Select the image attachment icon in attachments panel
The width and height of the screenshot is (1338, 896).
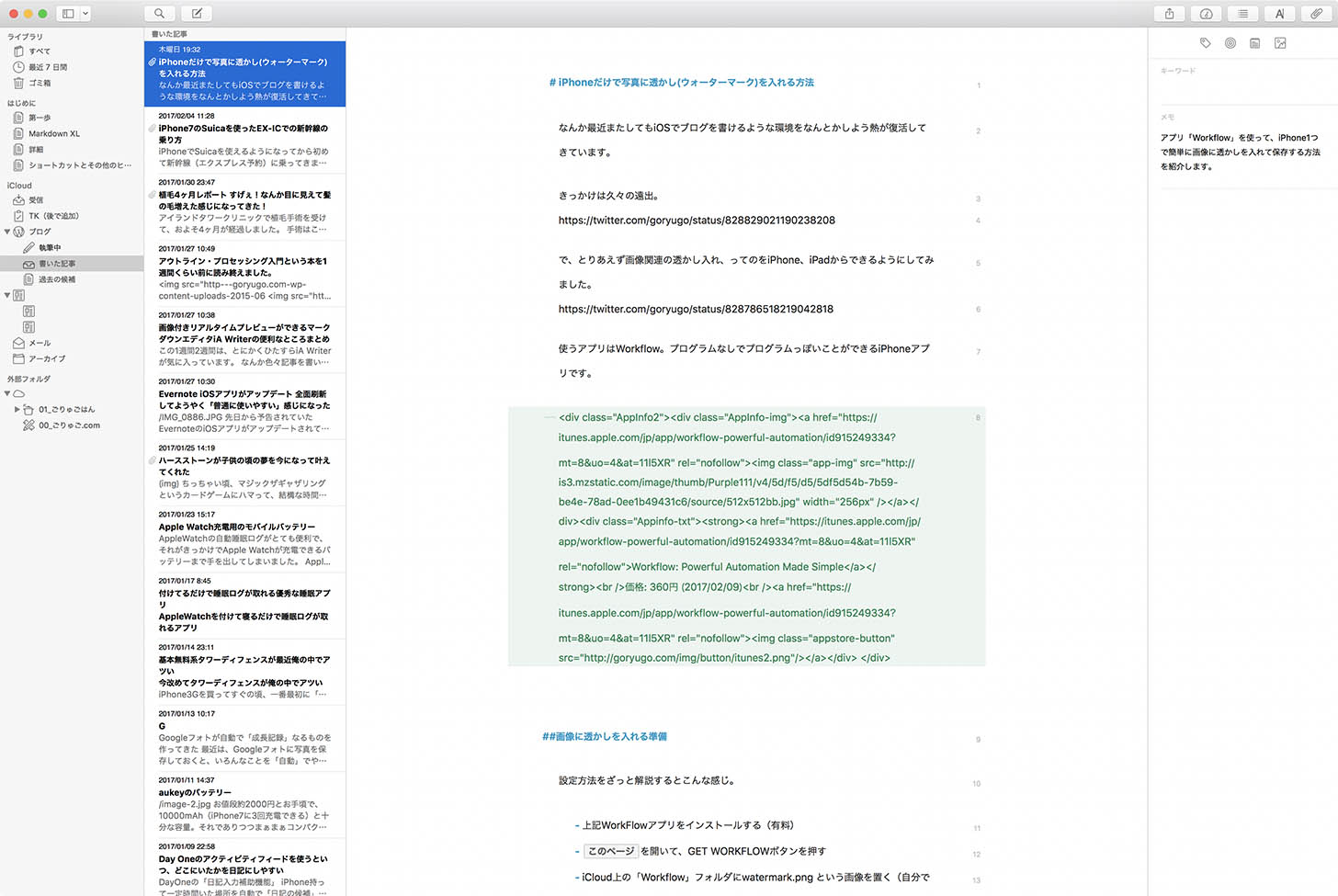click(1280, 43)
